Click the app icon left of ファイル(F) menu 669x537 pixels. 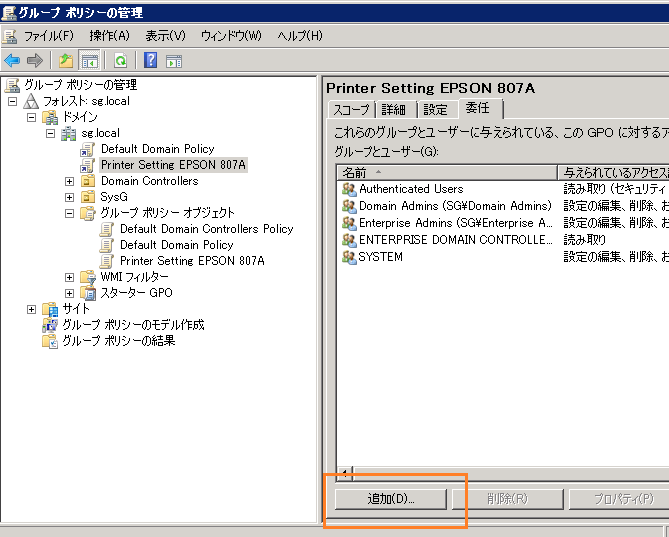(x=9, y=36)
